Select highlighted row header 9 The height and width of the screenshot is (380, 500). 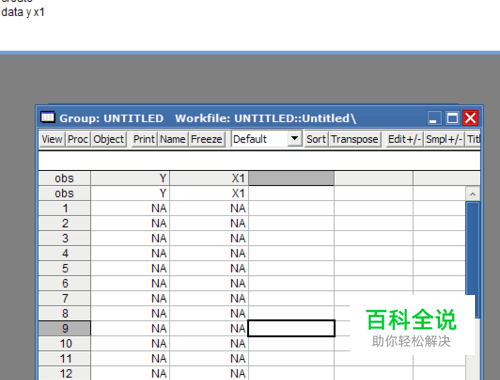(64, 328)
